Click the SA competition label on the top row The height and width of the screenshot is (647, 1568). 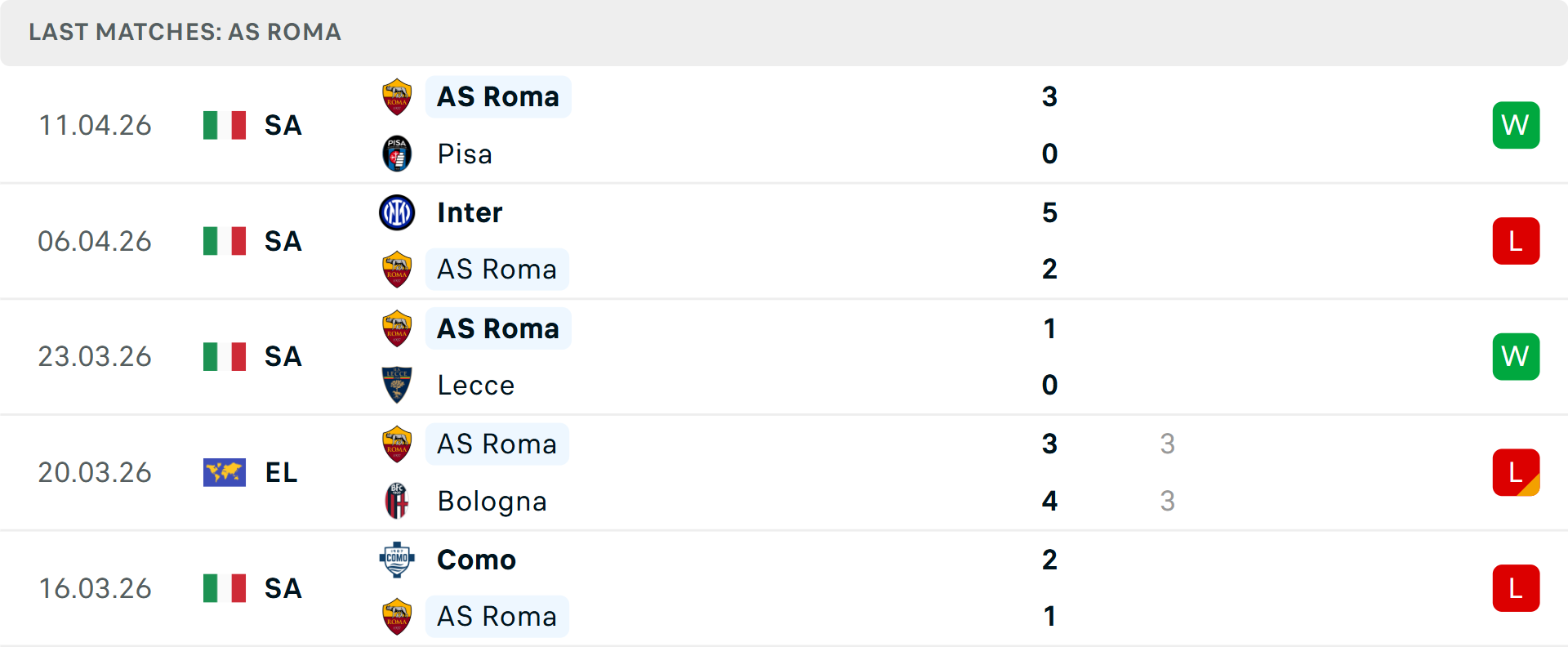click(282, 125)
